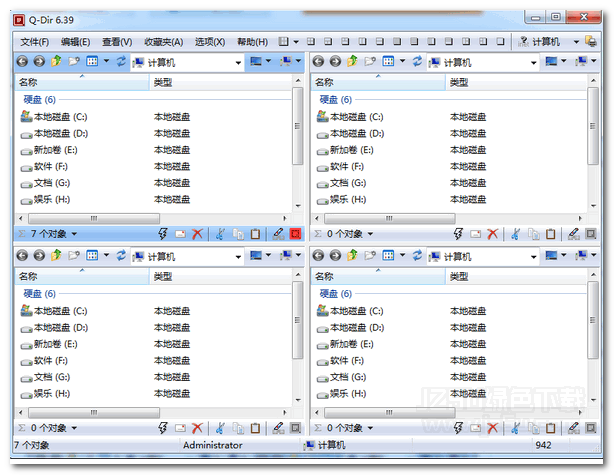Open 7 个对象 dropdown in top-left pane
This screenshot has height=475, width=614.
coord(74,234)
